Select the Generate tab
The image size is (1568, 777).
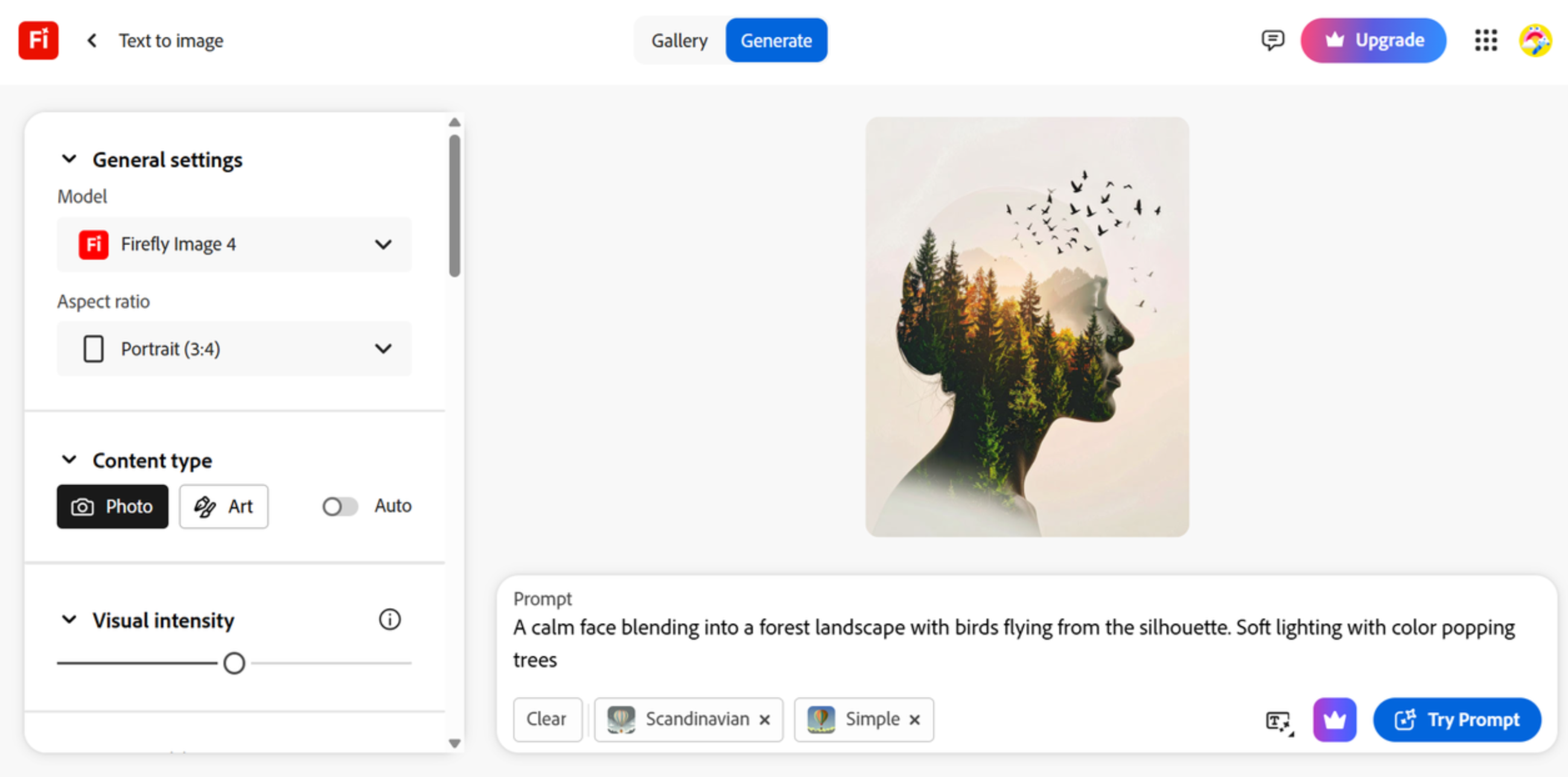click(776, 40)
